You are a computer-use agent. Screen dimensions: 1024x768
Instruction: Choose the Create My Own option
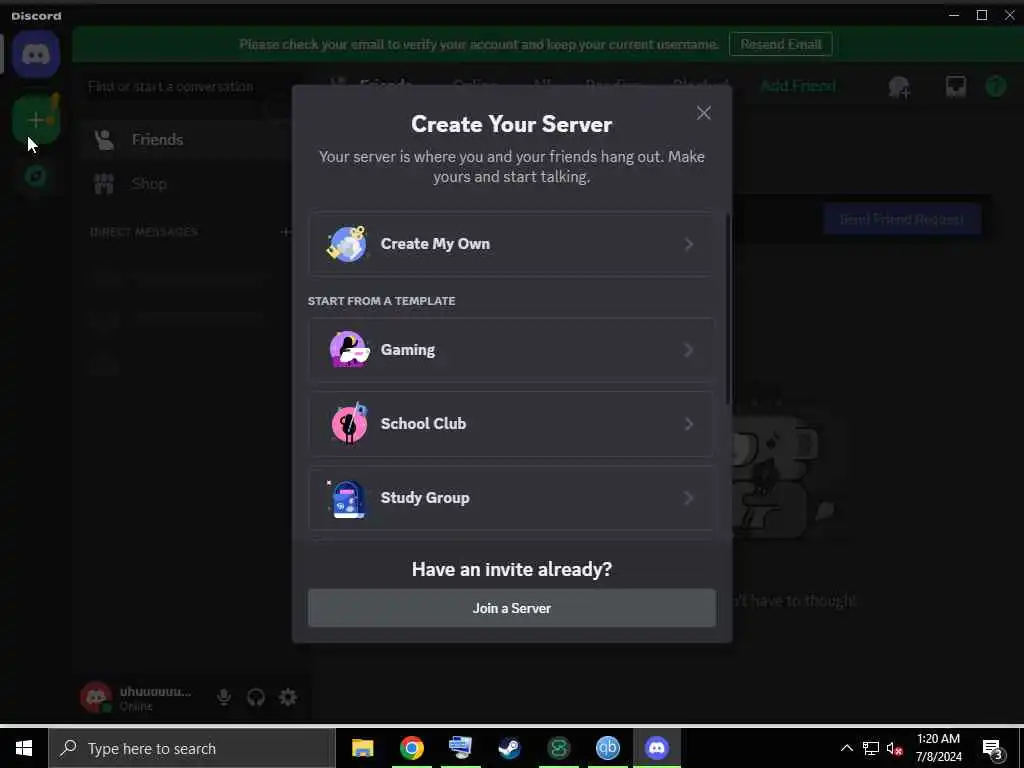pos(511,244)
